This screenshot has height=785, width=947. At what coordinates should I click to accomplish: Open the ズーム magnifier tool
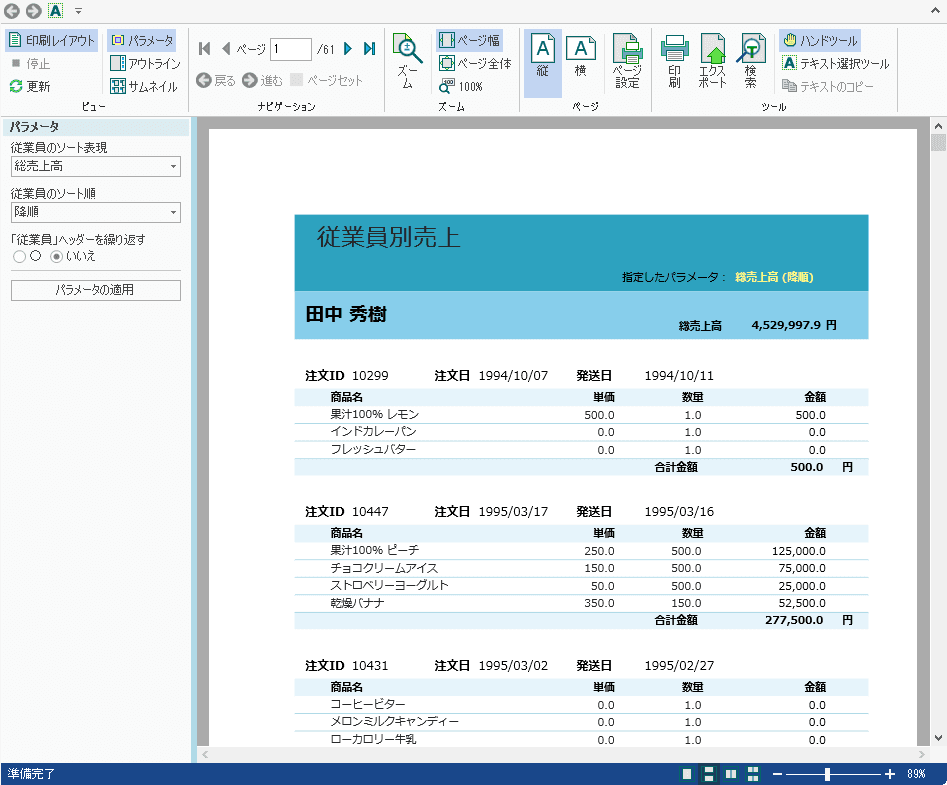408,62
